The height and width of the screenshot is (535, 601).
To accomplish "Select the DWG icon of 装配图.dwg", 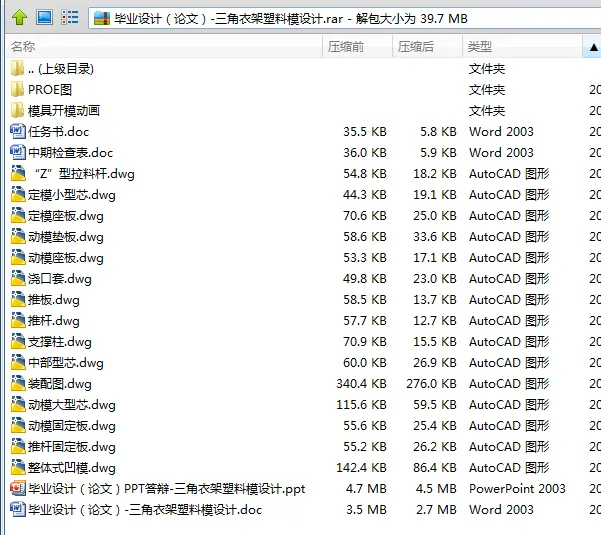I will click(18, 384).
